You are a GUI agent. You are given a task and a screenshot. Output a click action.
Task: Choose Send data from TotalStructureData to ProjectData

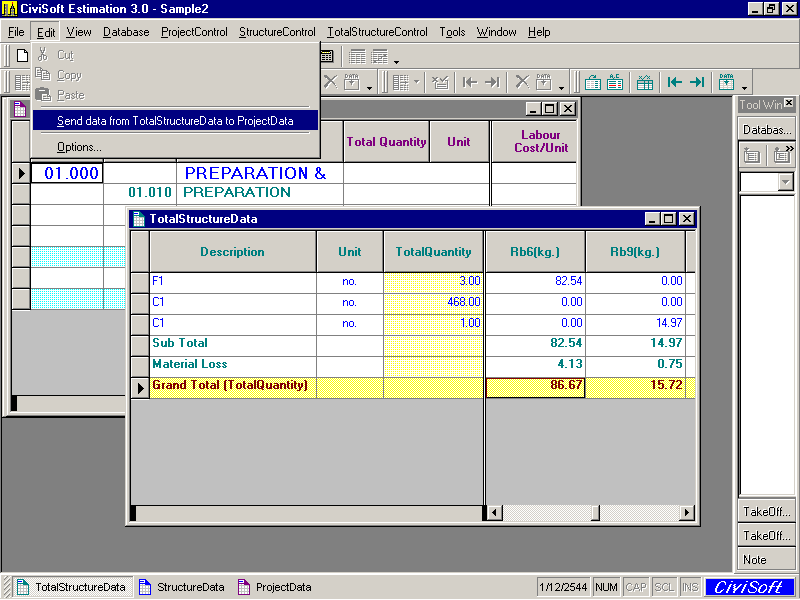click(x=176, y=121)
